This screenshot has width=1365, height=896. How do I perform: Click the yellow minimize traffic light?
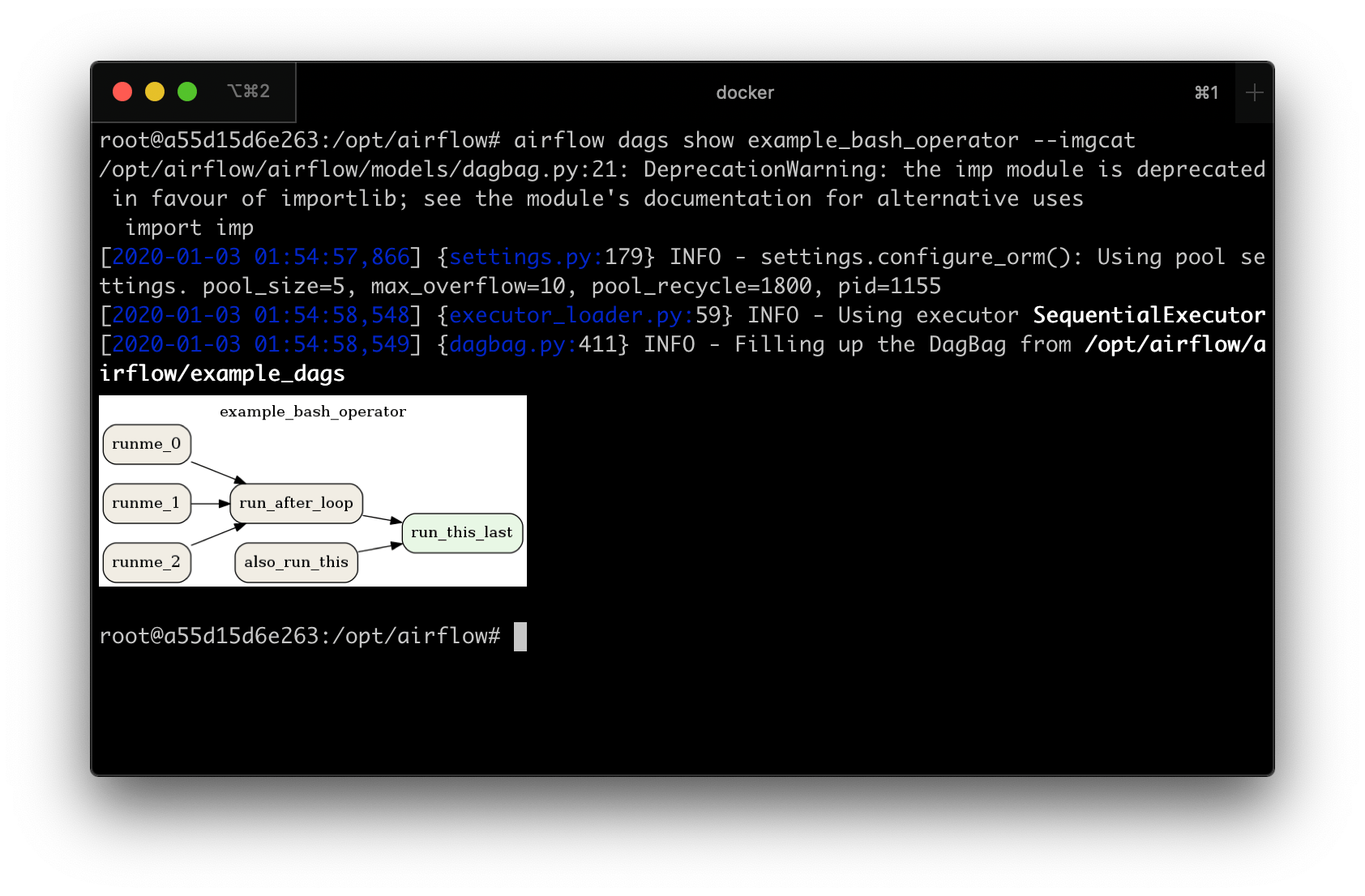155,92
